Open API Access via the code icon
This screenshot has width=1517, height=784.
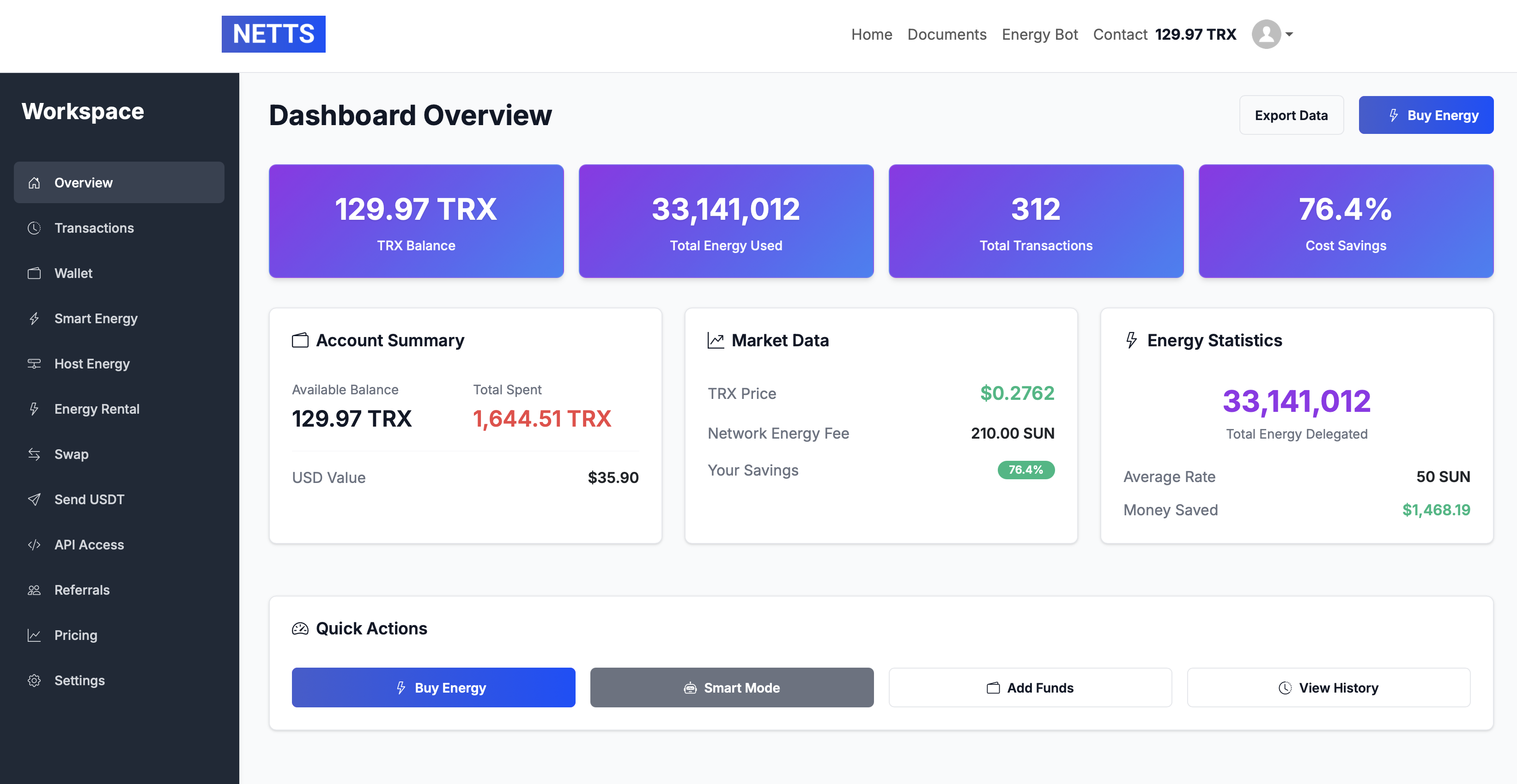(34, 544)
